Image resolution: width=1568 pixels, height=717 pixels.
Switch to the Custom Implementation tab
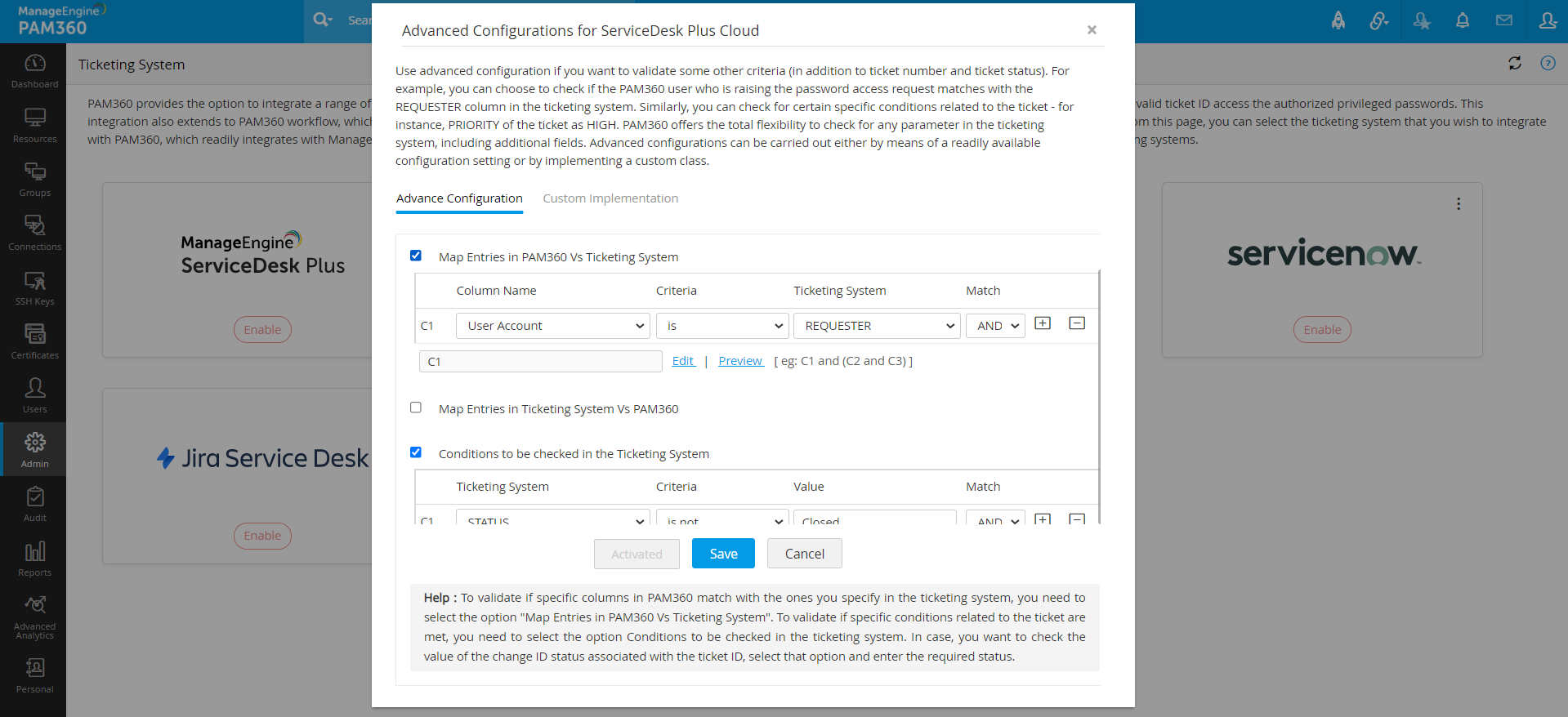[x=610, y=198]
